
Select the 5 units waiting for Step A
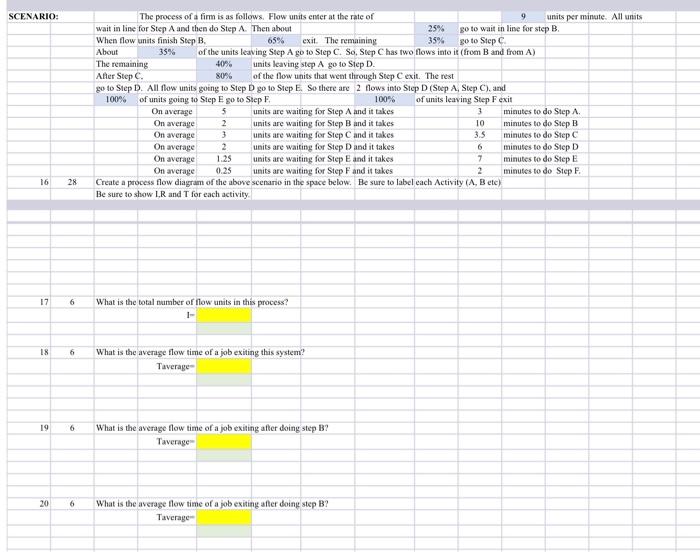click(224, 111)
